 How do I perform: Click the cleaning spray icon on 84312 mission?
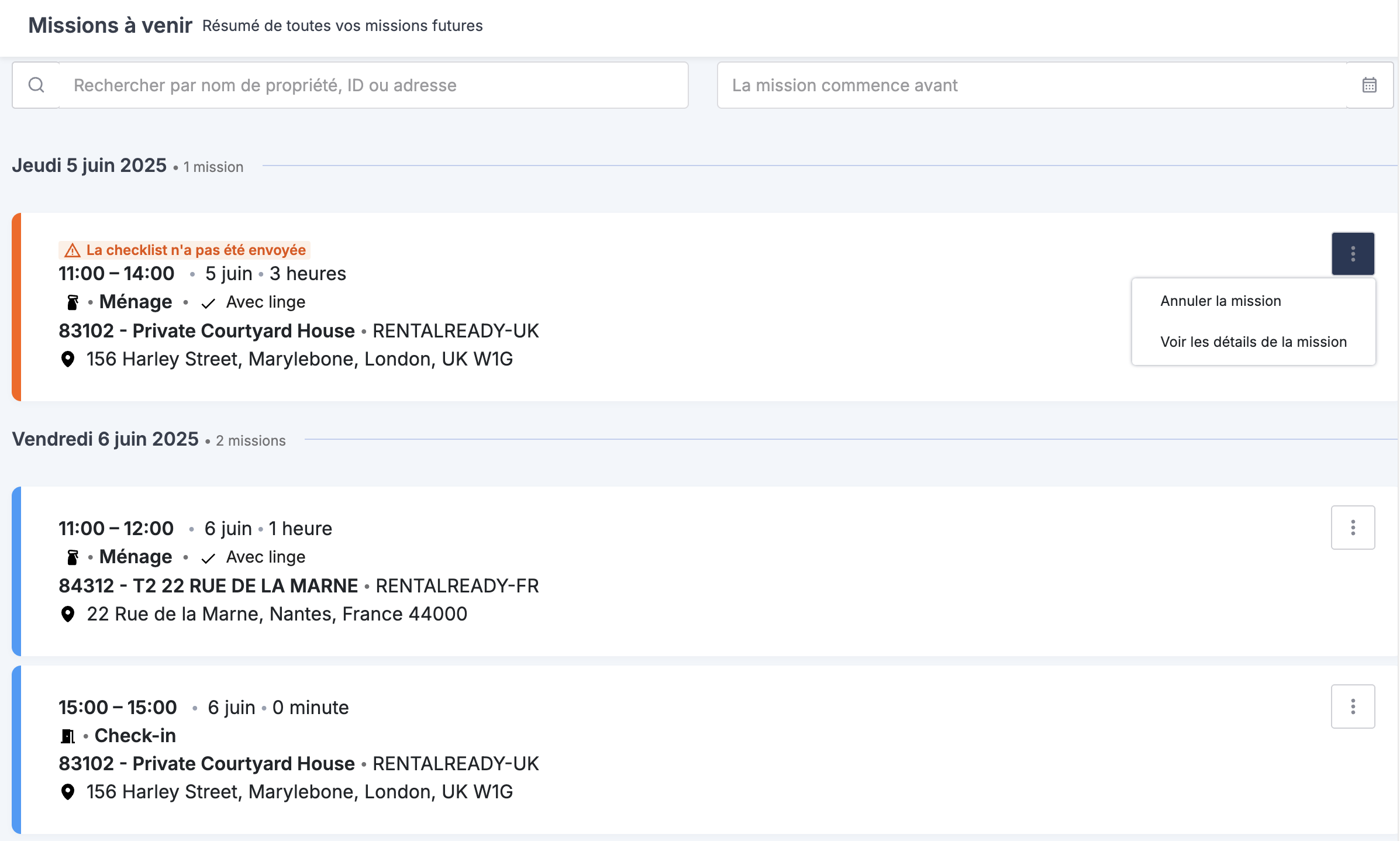[x=73, y=557]
